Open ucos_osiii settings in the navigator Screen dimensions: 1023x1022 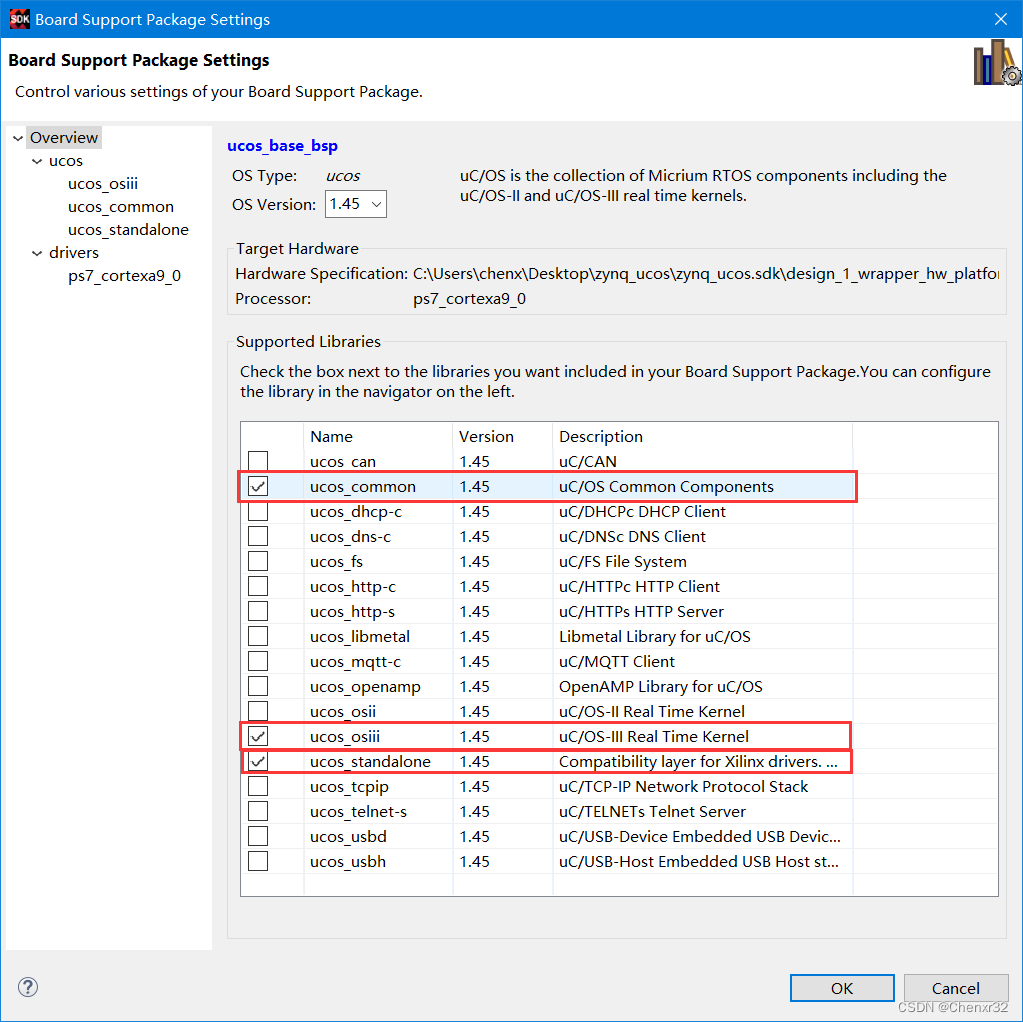point(102,183)
